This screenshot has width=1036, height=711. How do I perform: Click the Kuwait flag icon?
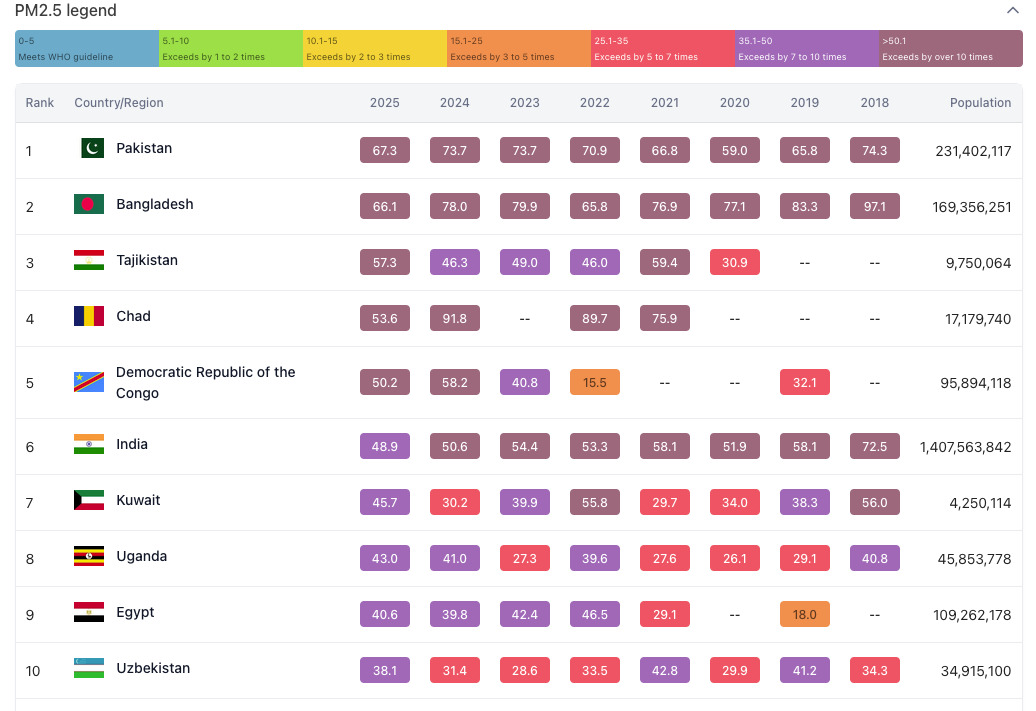click(x=89, y=501)
